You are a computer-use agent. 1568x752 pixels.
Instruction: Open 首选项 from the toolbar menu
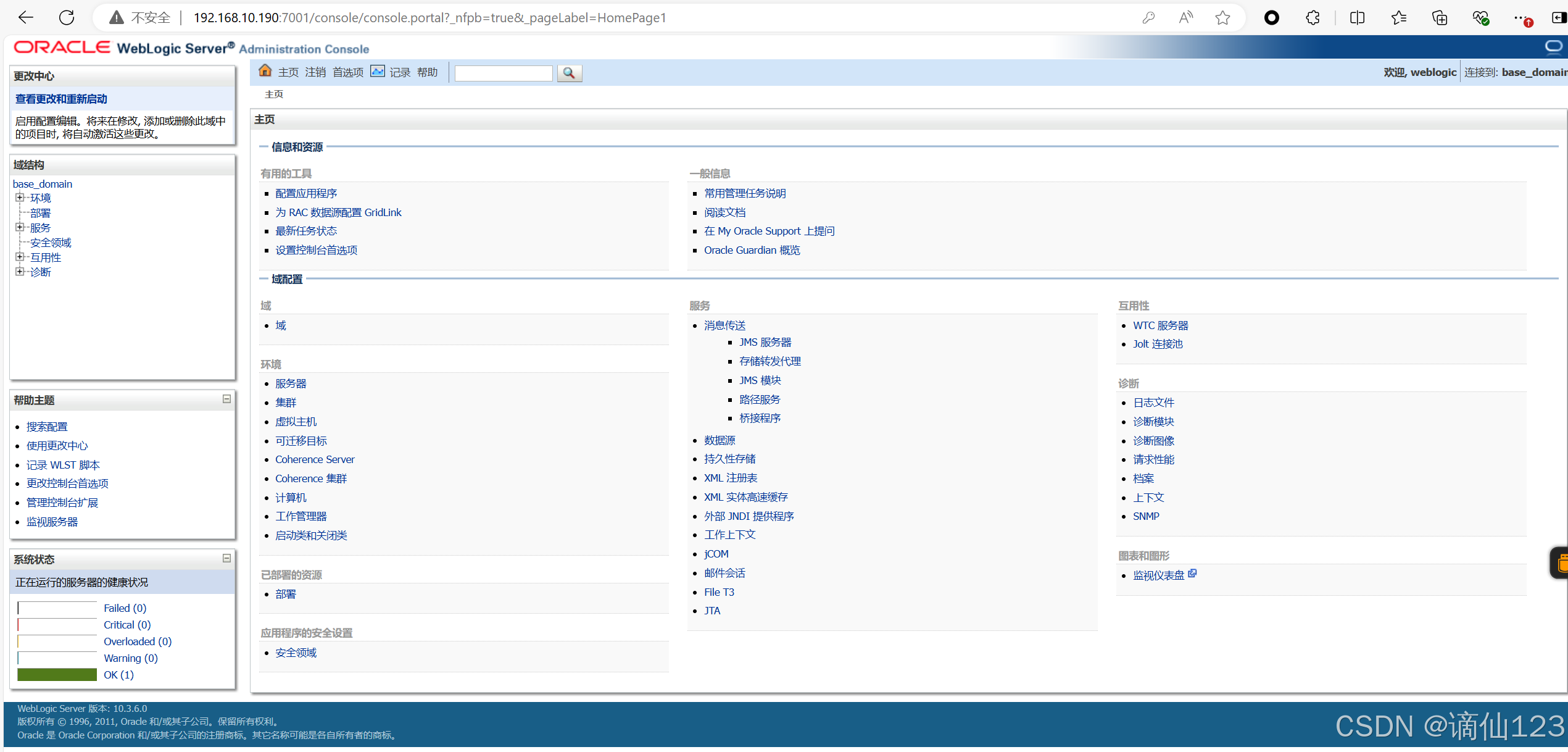347,71
